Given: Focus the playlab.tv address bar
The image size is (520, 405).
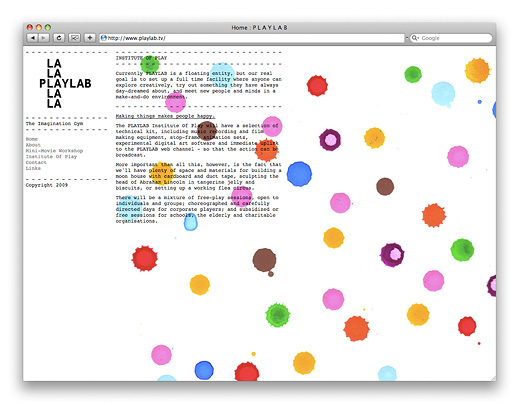Looking at the screenshot, I should tap(252, 38).
